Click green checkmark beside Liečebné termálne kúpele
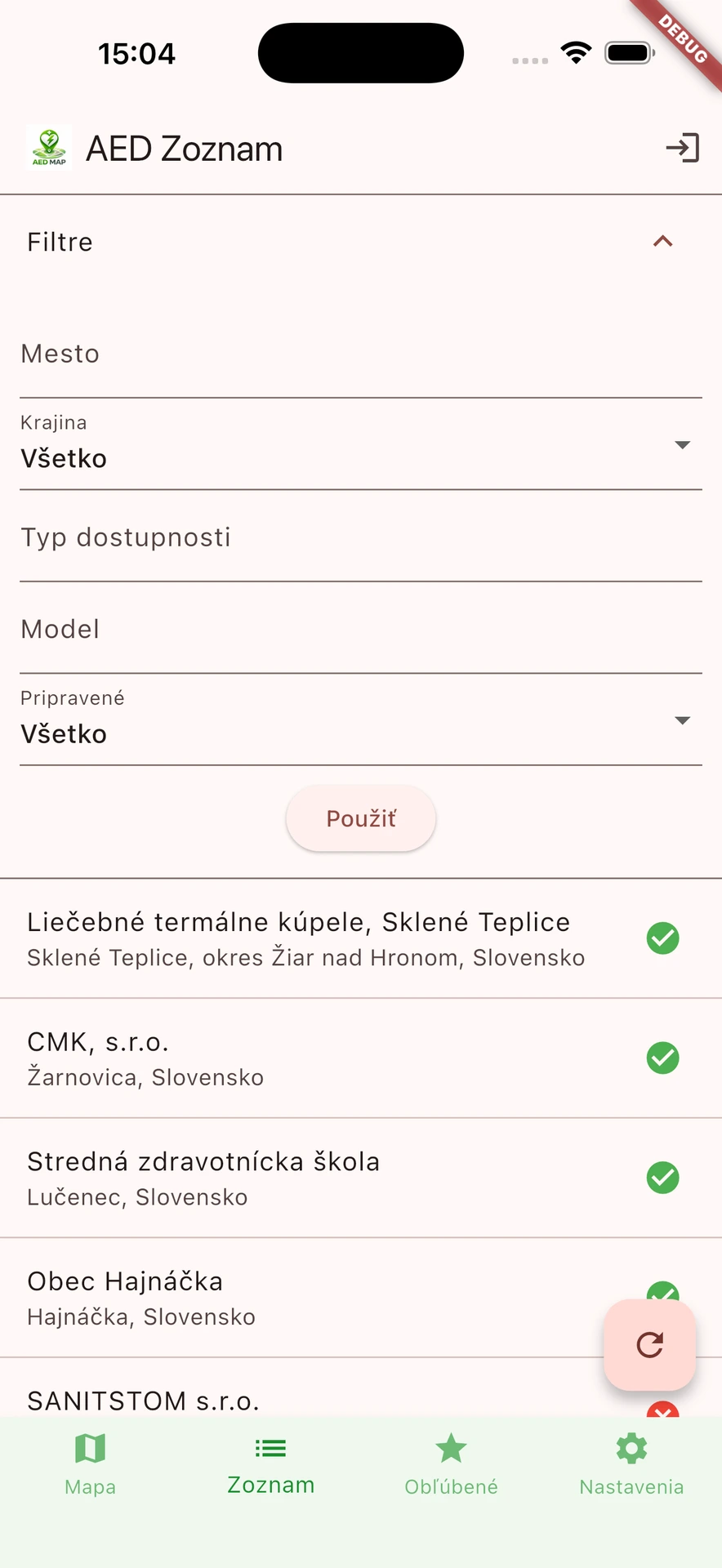722x1568 pixels. [662, 938]
